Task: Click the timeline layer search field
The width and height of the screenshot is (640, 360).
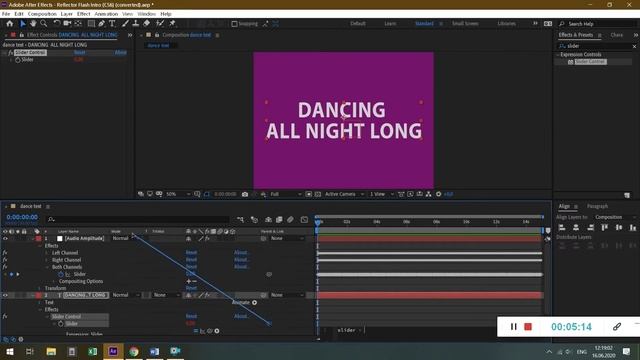Action: [x=138, y=220]
